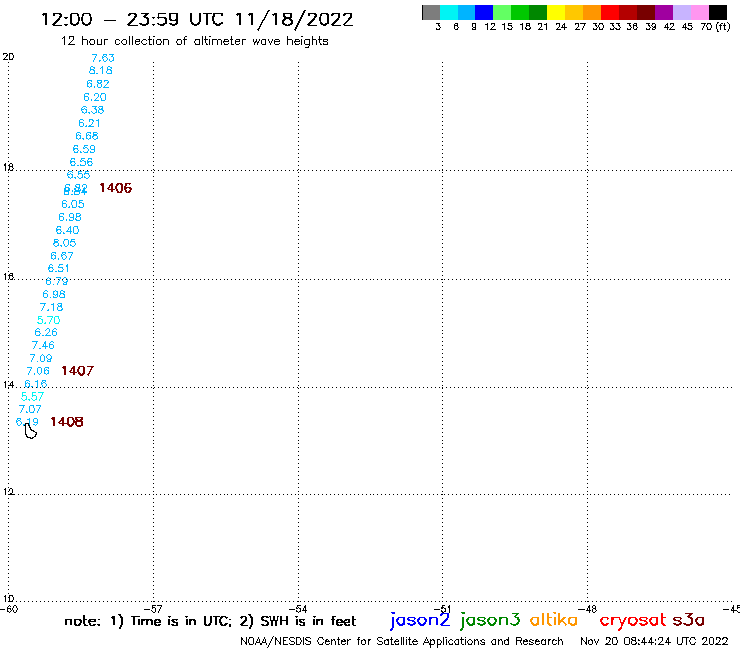Select the 6.55 reading below latitude 18
740x650 pixels.
(78, 175)
